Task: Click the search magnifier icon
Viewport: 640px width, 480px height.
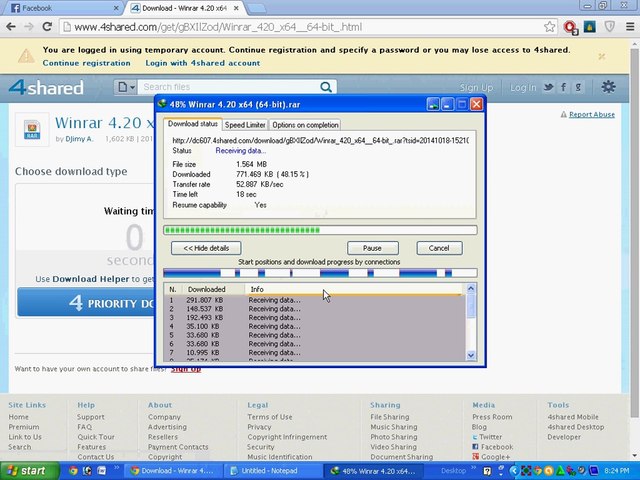Action: point(326,87)
